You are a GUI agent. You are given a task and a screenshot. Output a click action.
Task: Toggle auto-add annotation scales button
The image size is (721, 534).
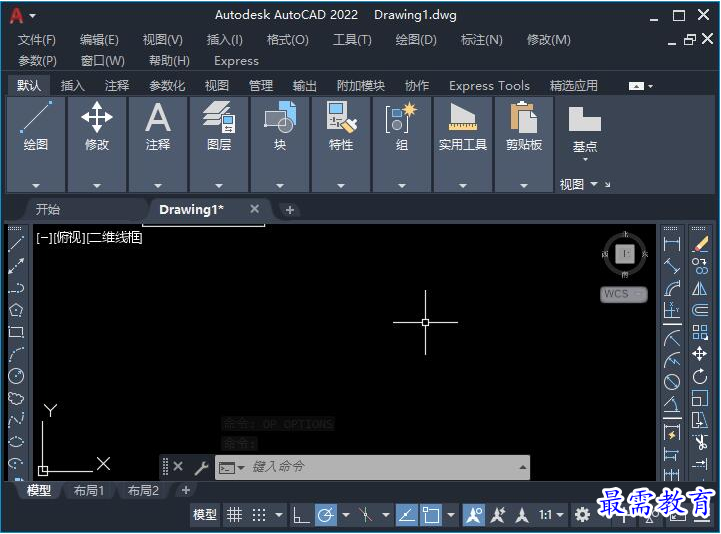[498, 515]
